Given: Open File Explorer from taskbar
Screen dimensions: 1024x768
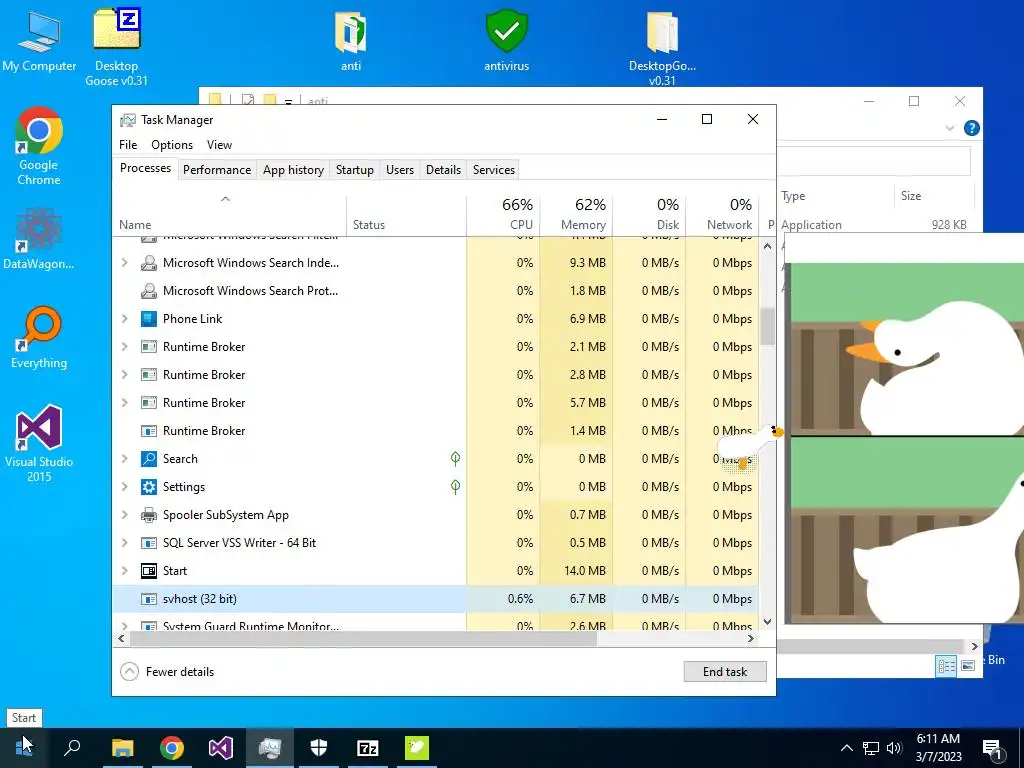Looking at the screenshot, I should [x=122, y=748].
